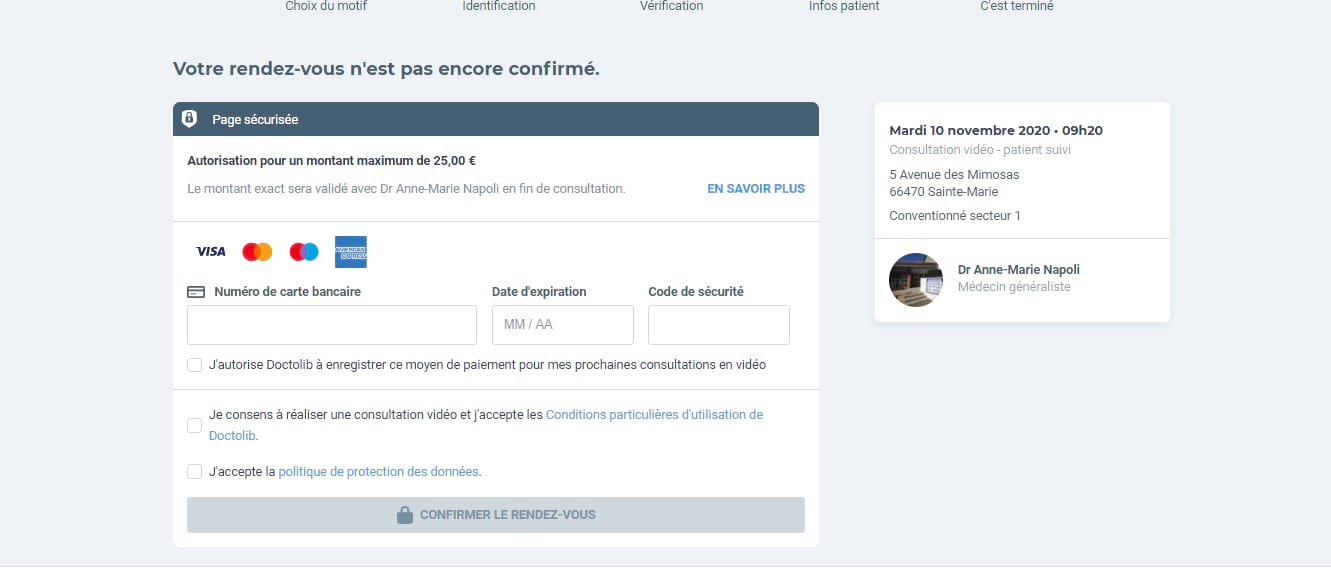Go to the Identification step
This screenshot has width=1331, height=570.
499,6
